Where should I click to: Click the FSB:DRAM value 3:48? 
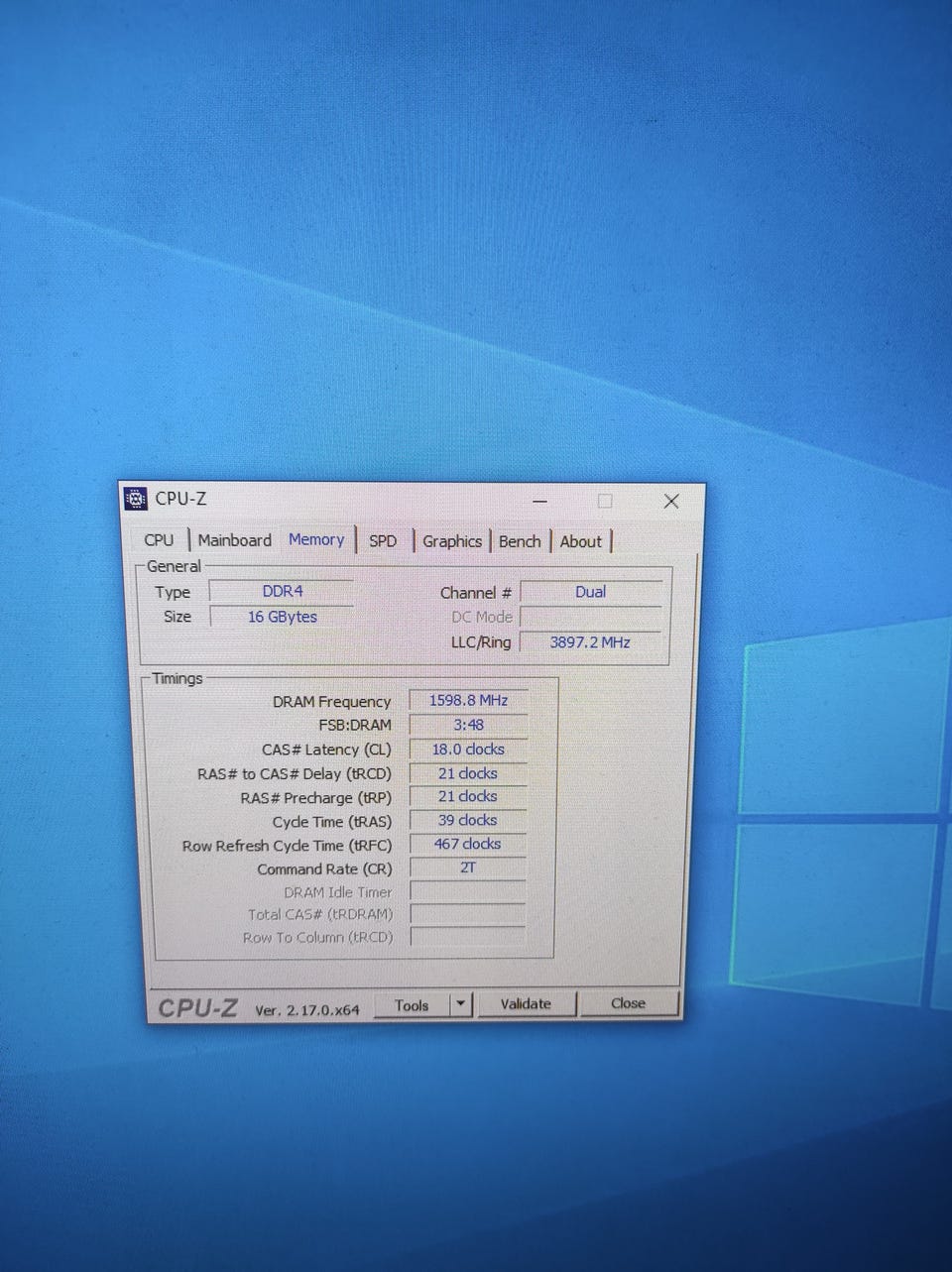[468, 725]
